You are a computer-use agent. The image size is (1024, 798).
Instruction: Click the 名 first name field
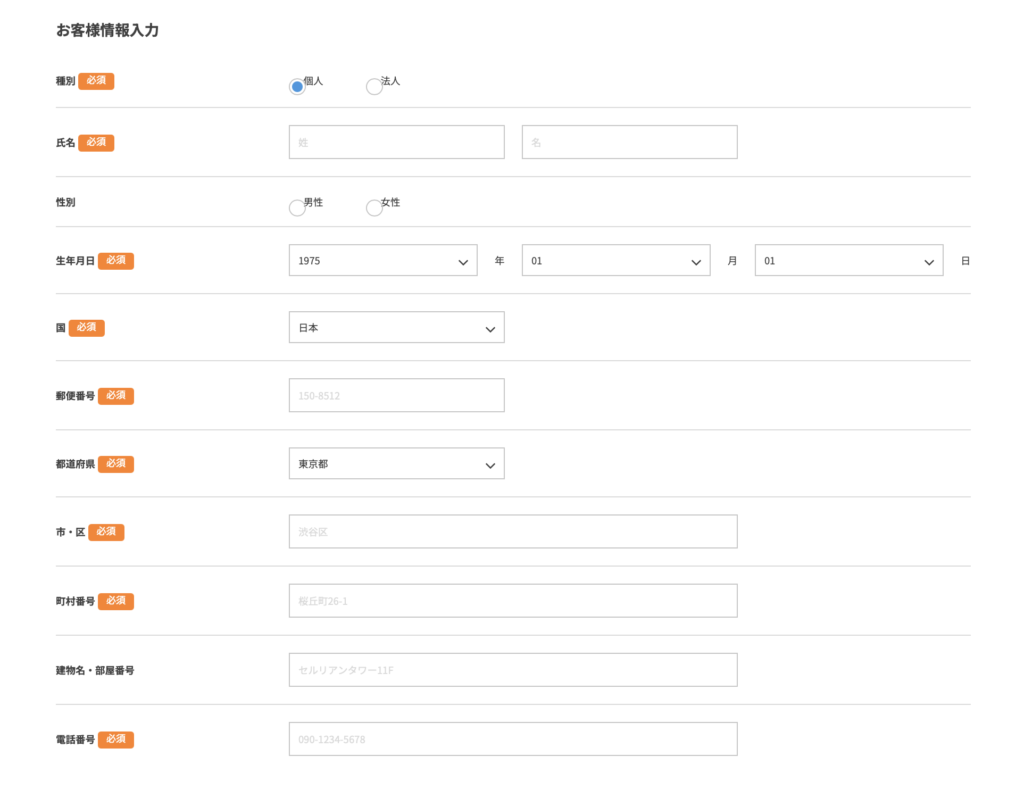(629, 142)
